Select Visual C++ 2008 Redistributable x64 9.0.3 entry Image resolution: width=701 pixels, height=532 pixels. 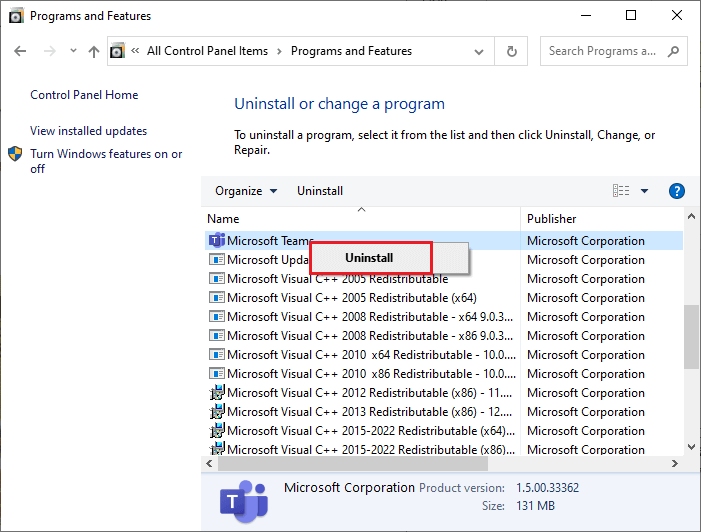coord(370,317)
